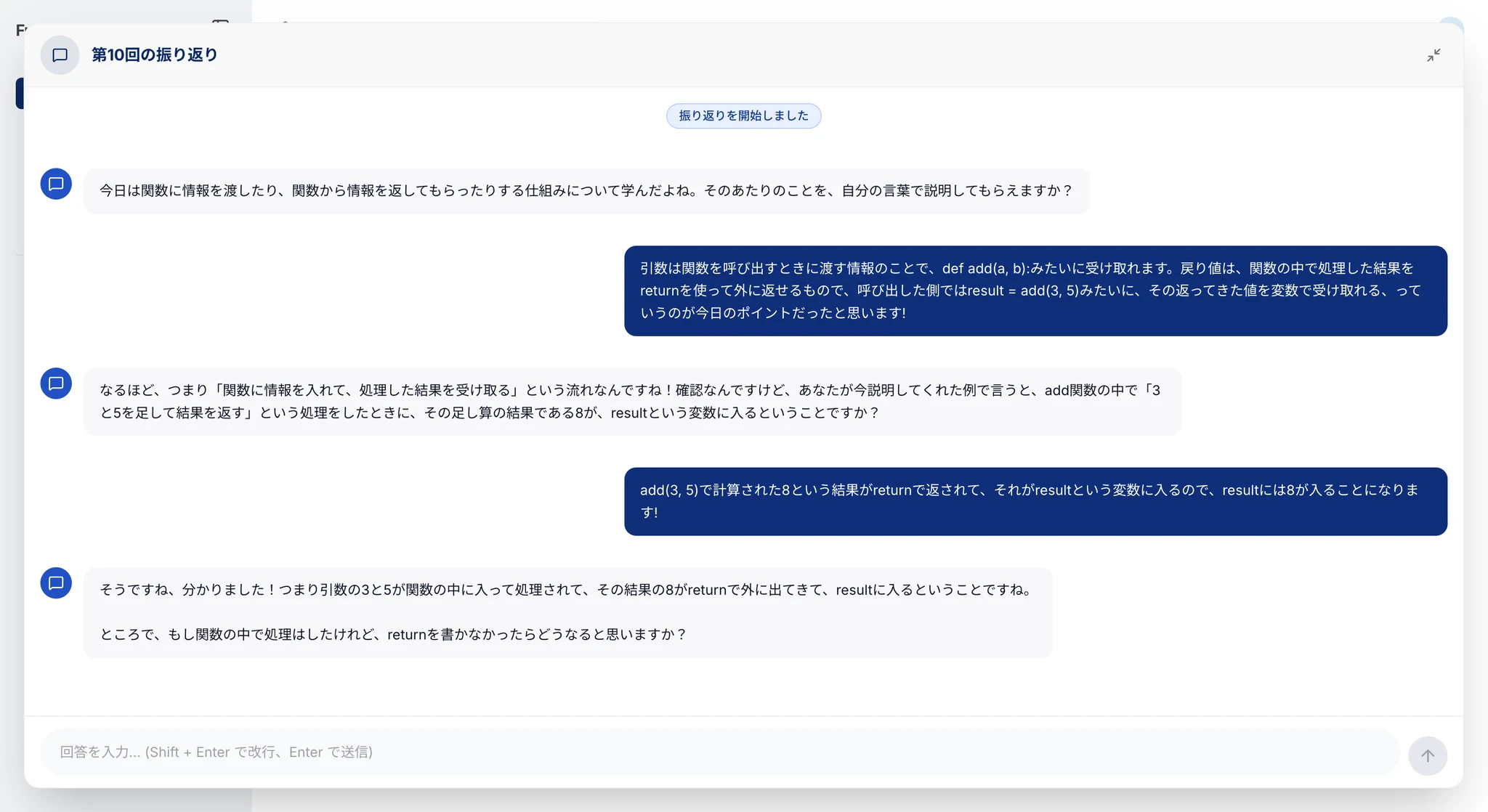The width and height of the screenshot is (1488, 812).
Task: Click the line そうですね、分かりました in the last message
Action: (567, 590)
